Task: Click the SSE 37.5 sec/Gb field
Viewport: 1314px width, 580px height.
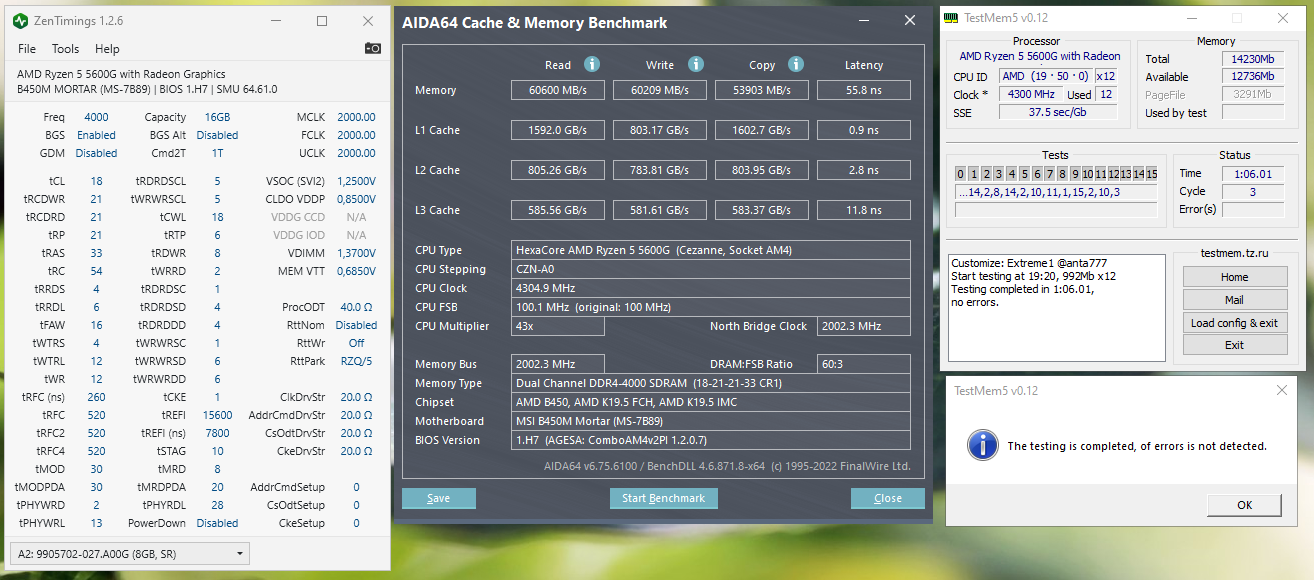Action: tap(1058, 113)
